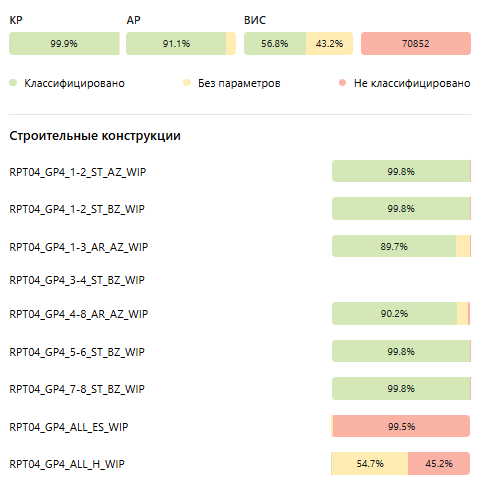Viewport: 477px width, 486px height.
Task: Click the 54.7% yellow segment of RPT04_GP4_ALL_H_WIP
Action: point(370,463)
